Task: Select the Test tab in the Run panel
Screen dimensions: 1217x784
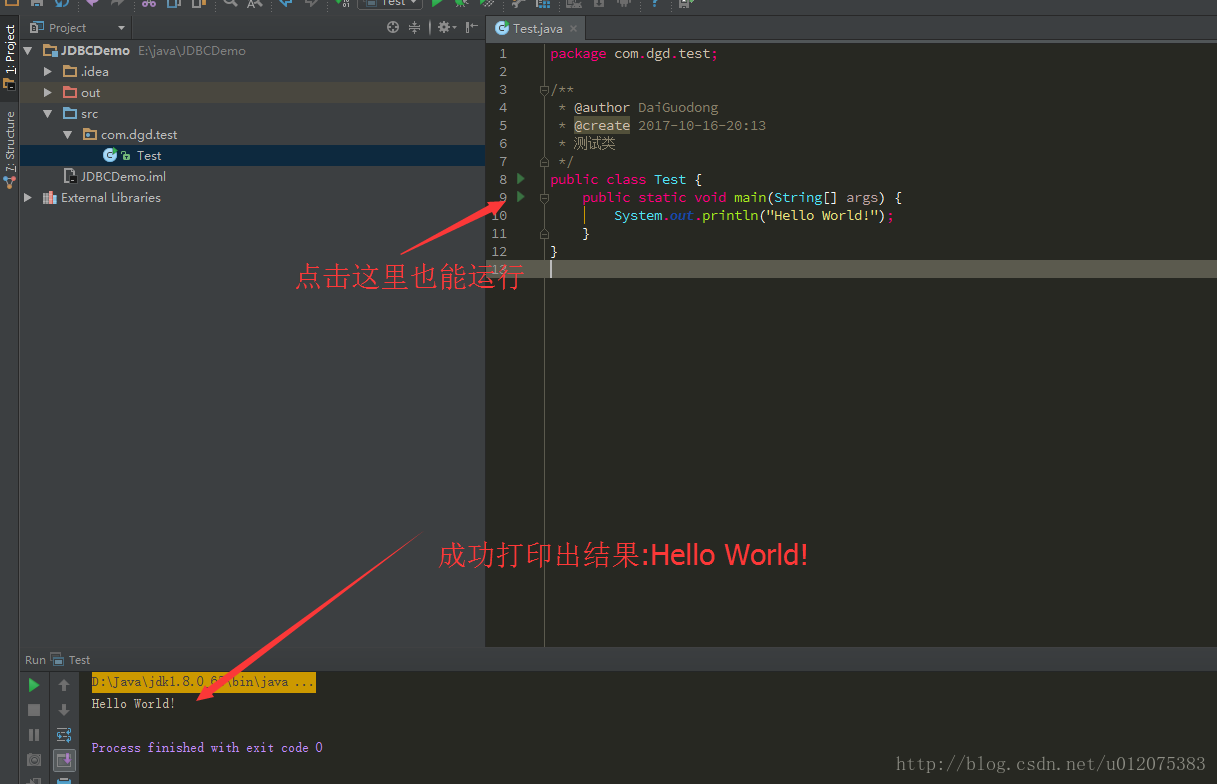Action: point(71,660)
